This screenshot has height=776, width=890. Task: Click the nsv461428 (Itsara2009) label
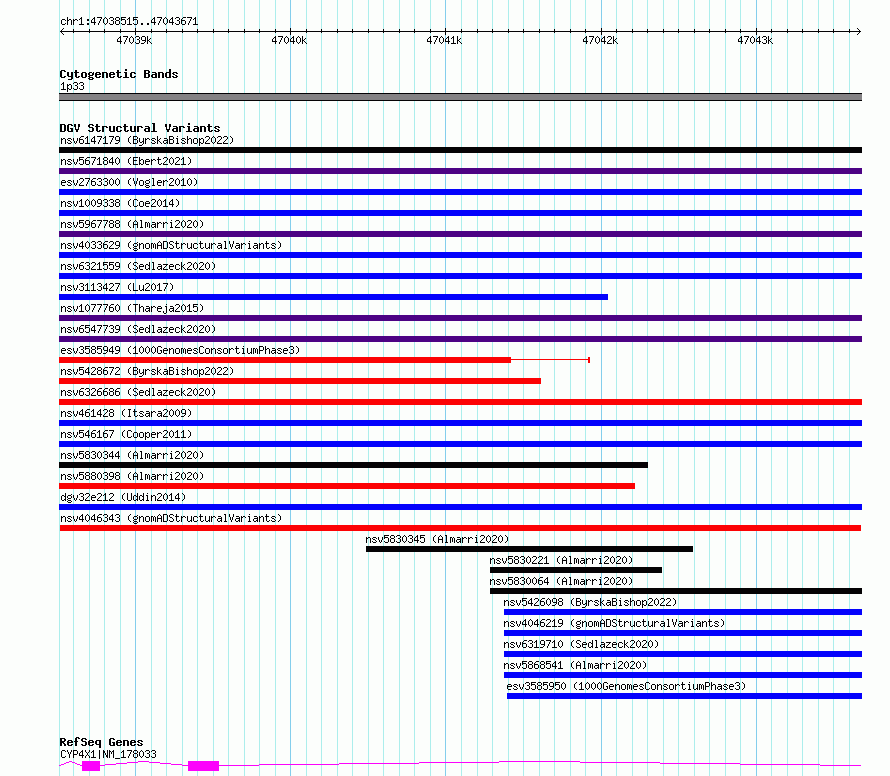click(x=126, y=413)
